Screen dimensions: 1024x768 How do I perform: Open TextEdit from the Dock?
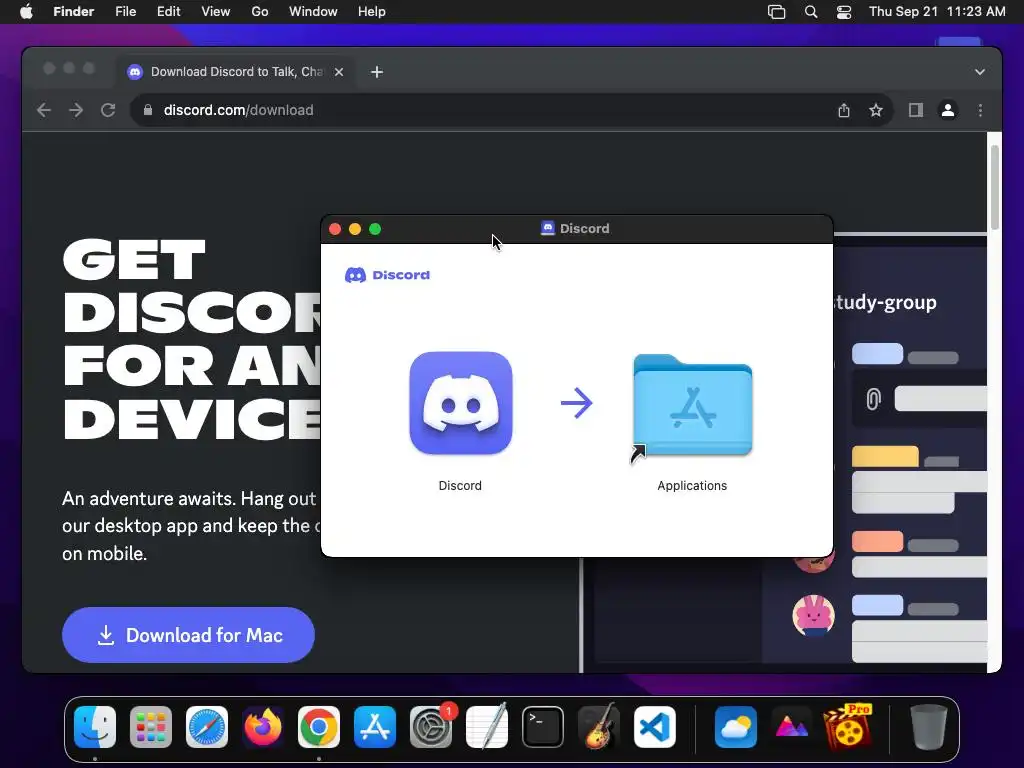[487, 727]
